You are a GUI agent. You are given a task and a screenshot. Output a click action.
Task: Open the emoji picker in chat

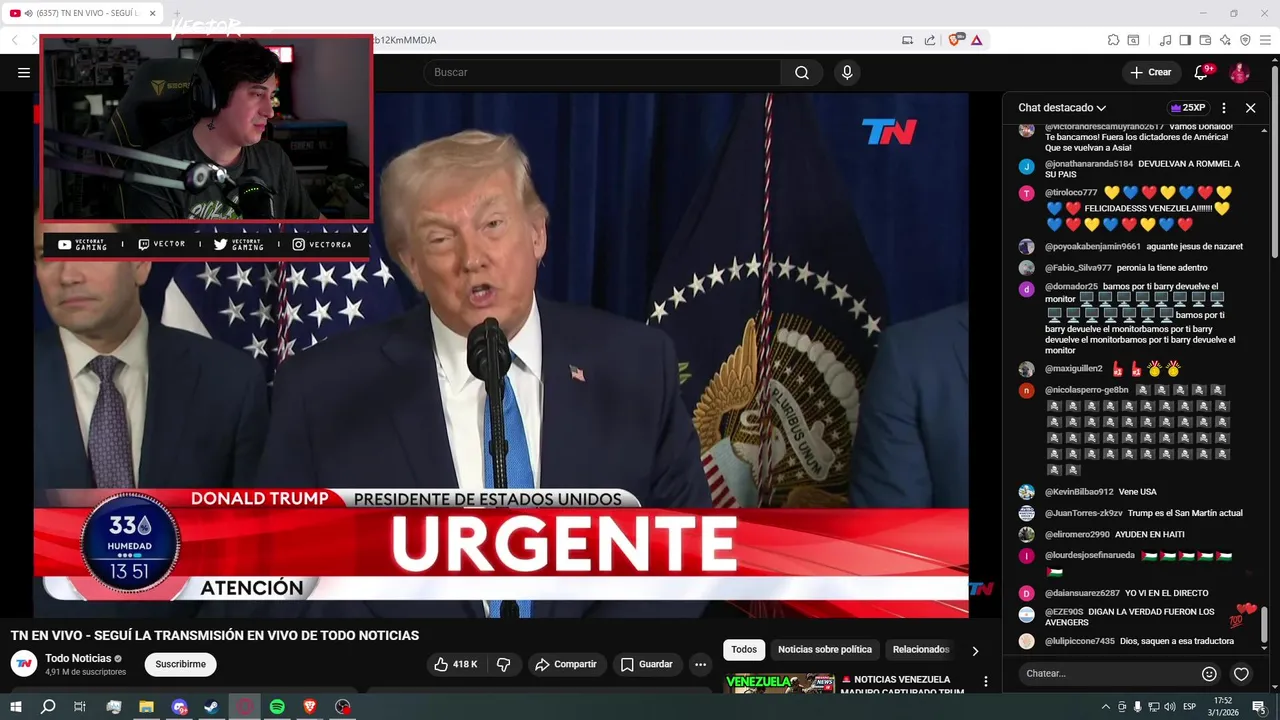click(x=1209, y=674)
